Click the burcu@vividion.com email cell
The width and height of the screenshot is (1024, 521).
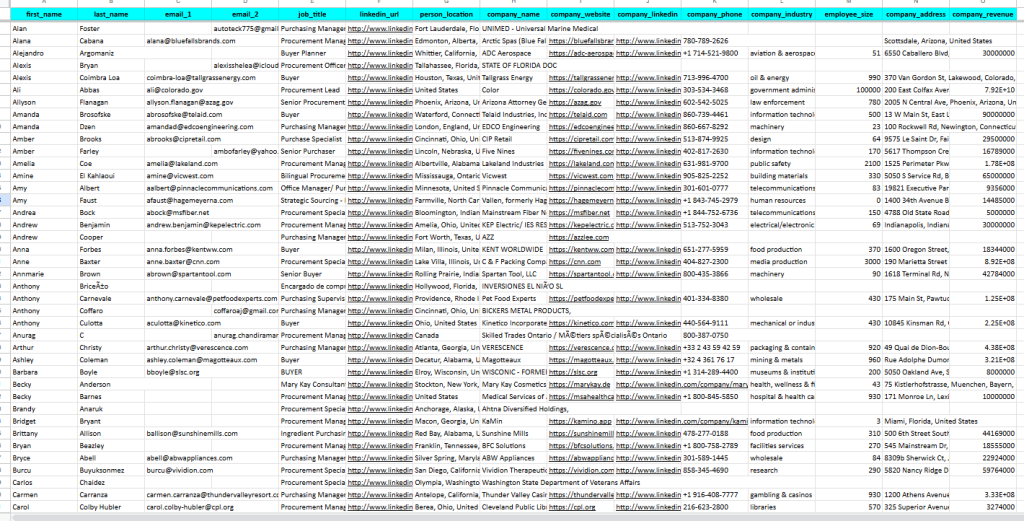(179, 471)
